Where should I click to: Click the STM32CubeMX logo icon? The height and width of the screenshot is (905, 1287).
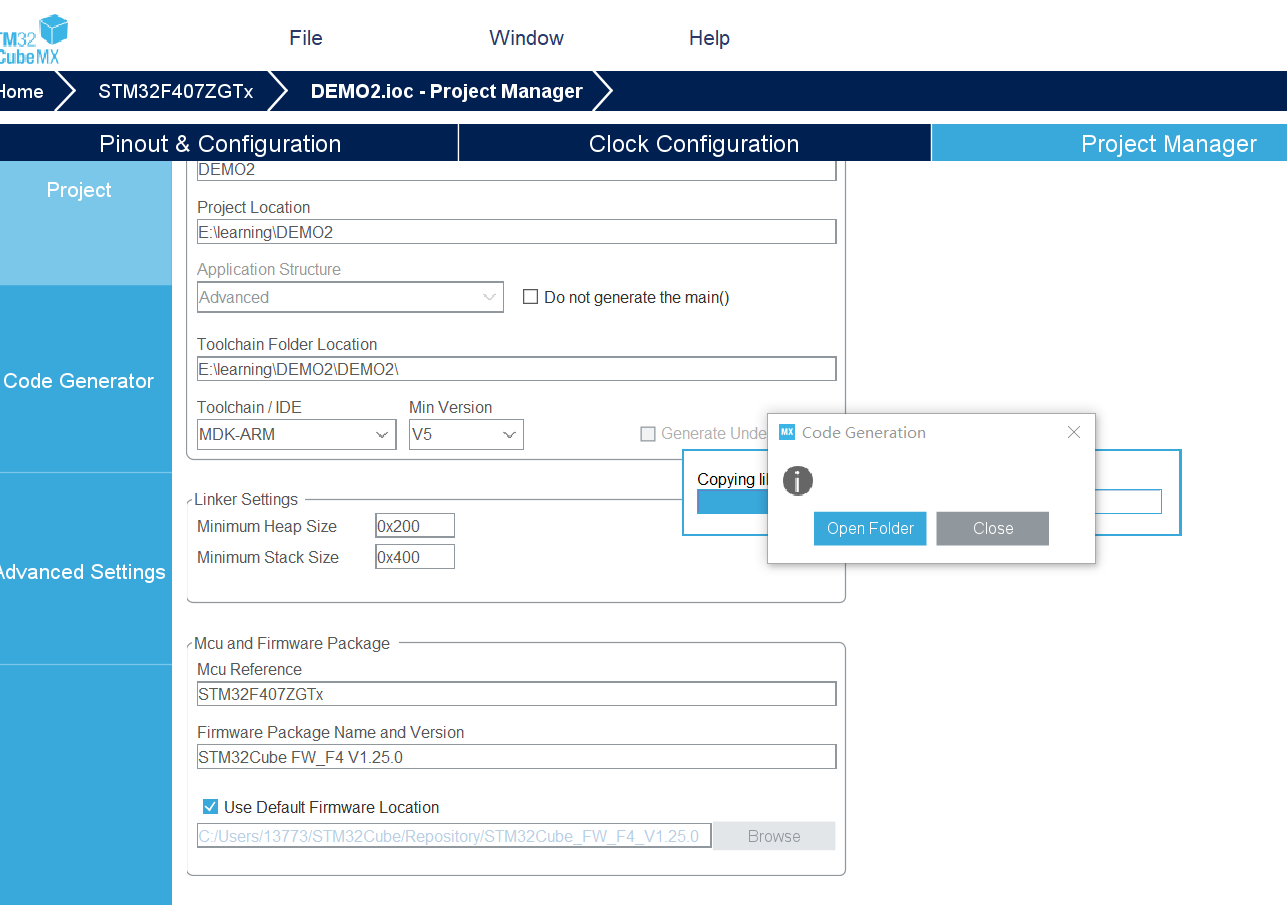point(34,40)
